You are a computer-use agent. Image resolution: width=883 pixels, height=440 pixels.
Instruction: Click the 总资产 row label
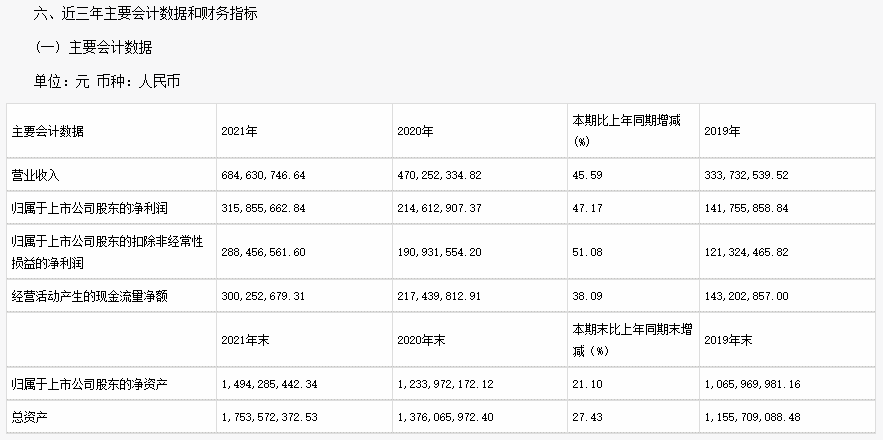point(30,417)
